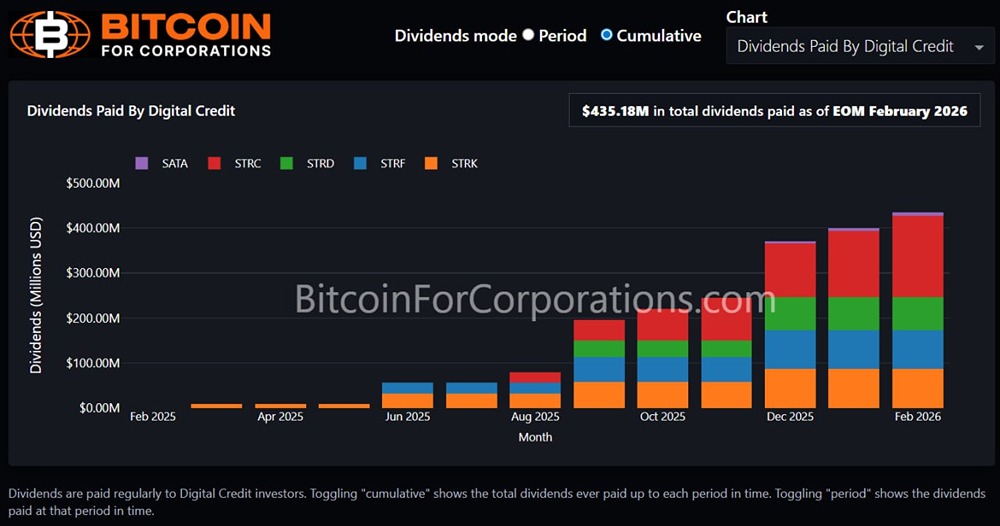Toggle the SATA legend swatch

(x=141, y=163)
